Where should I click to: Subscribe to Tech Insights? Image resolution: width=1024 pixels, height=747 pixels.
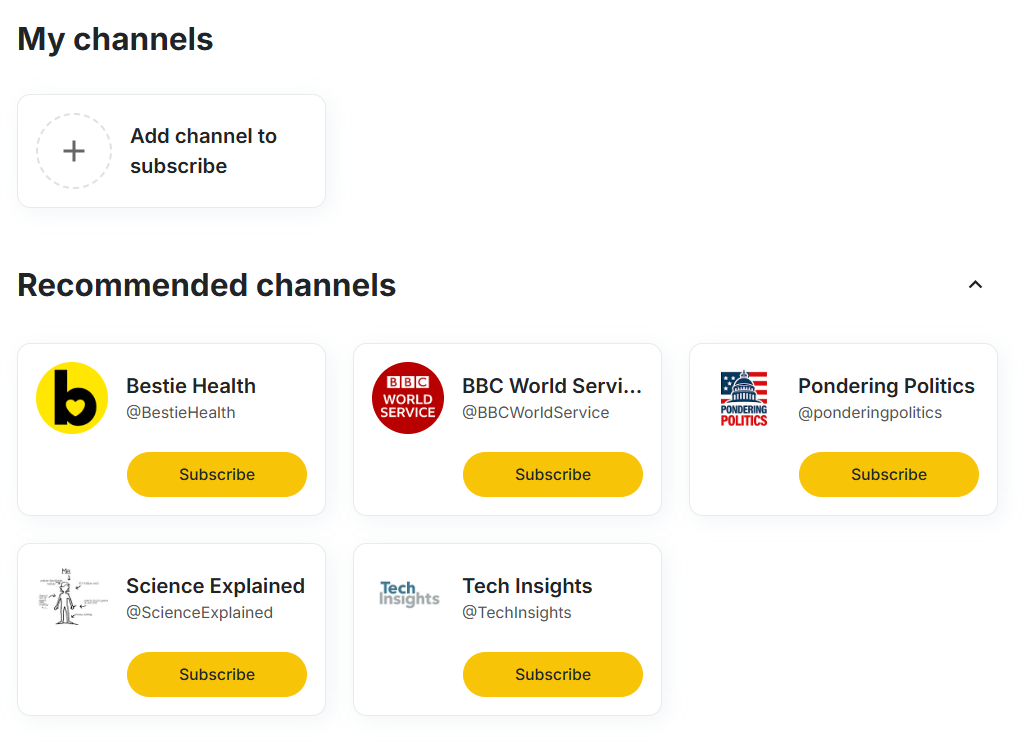[552, 674]
